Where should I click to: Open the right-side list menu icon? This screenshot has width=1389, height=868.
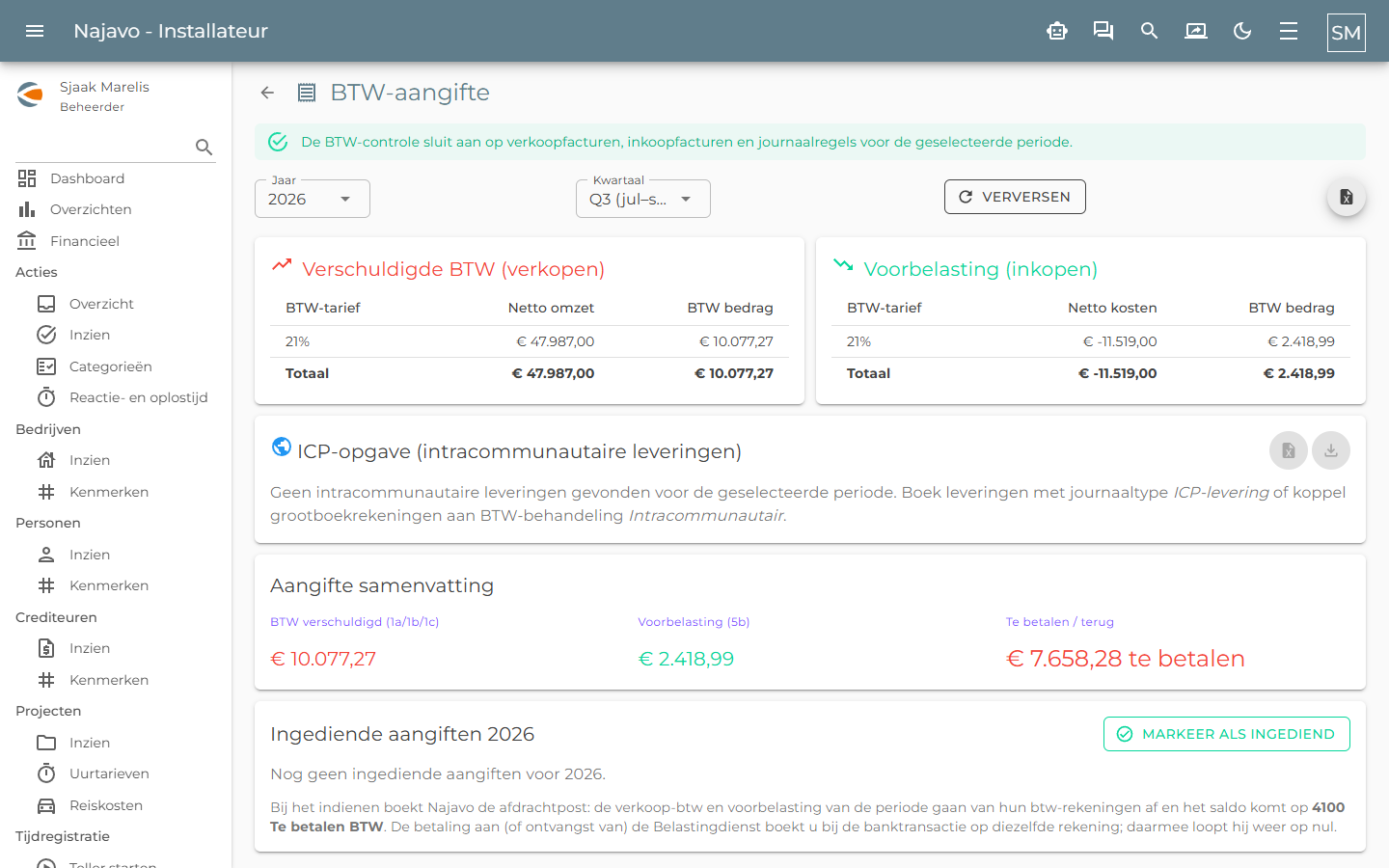coord(1289,31)
